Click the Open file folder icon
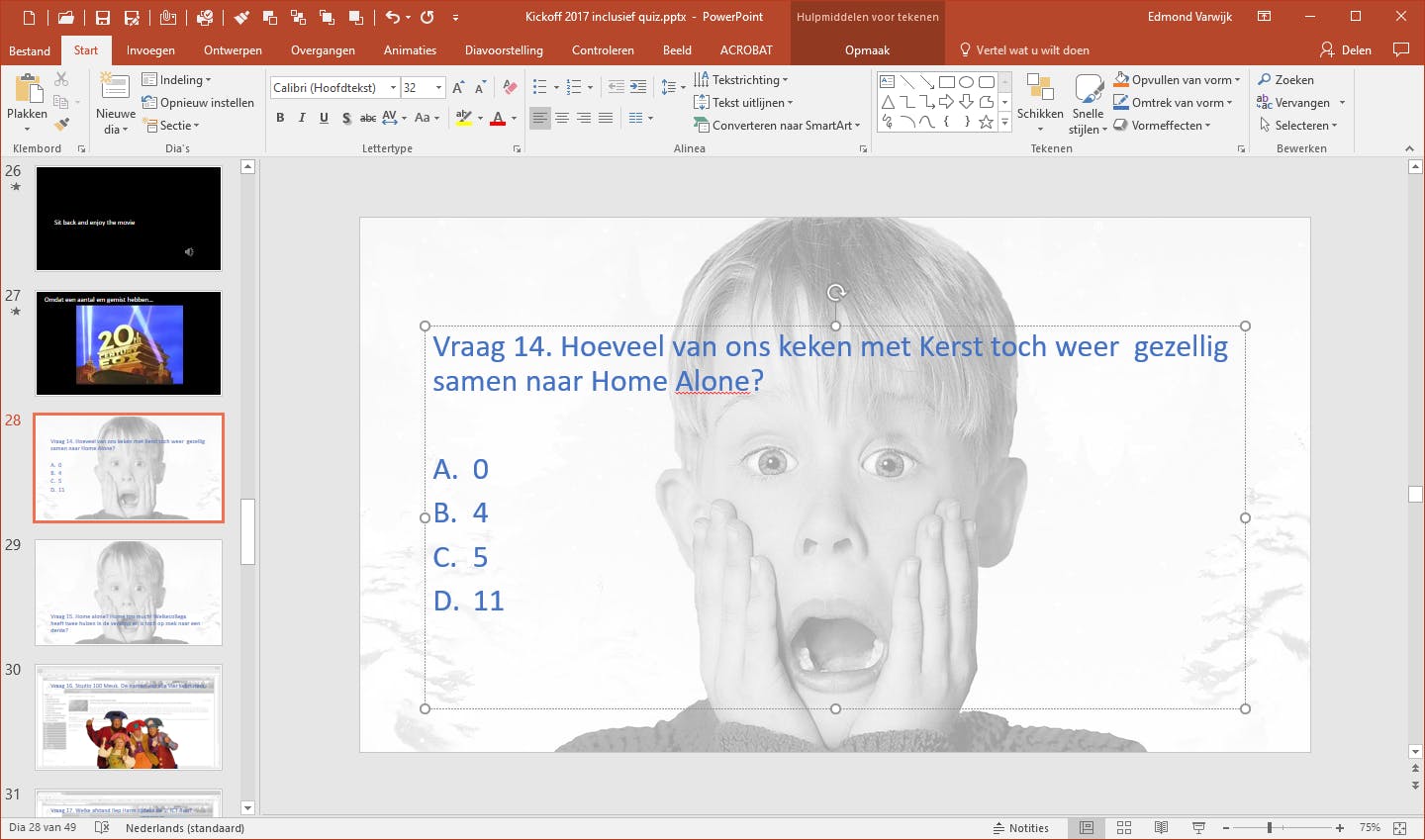This screenshot has height=840, width=1425. click(x=65, y=18)
